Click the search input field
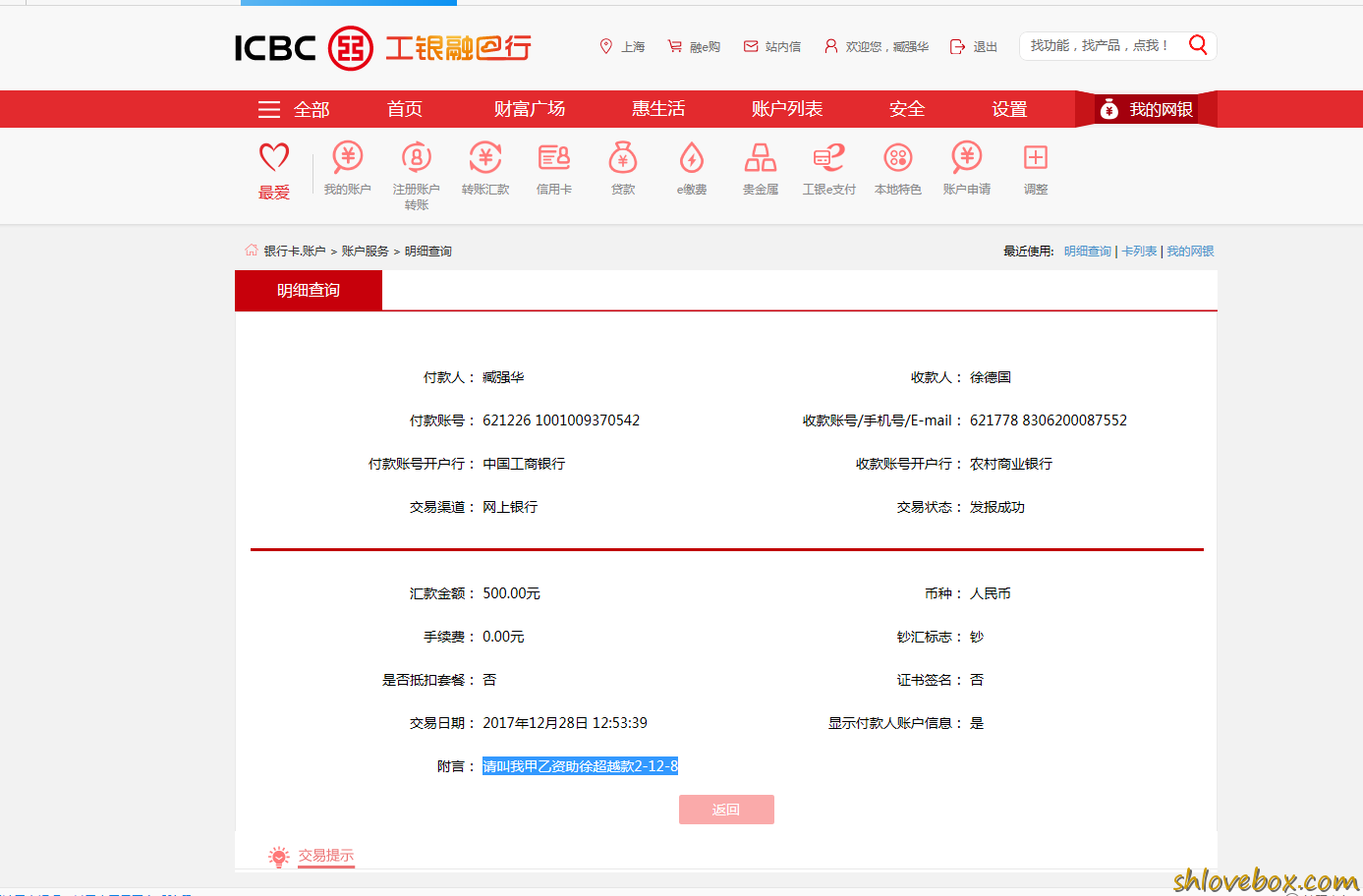The width and height of the screenshot is (1363, 896). (1101, 45)
